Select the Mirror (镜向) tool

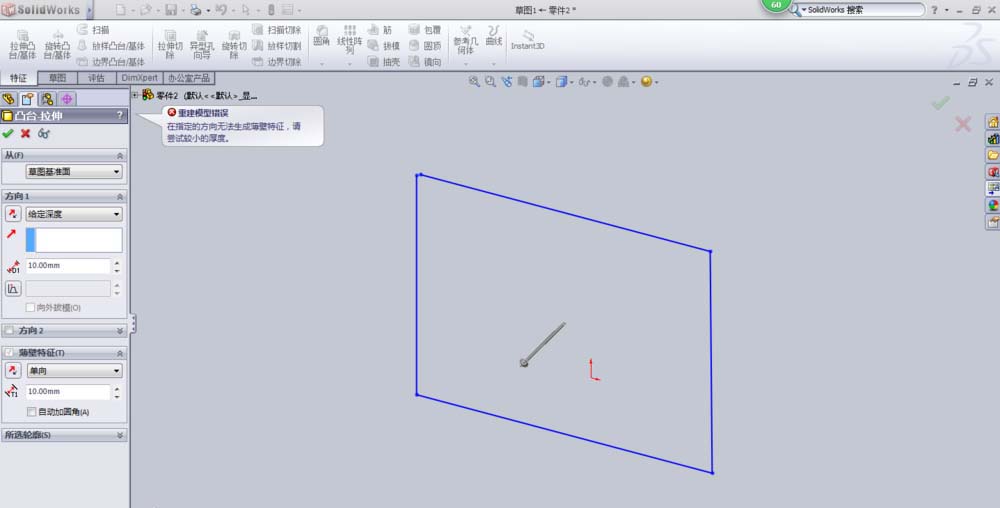[425, 62]
